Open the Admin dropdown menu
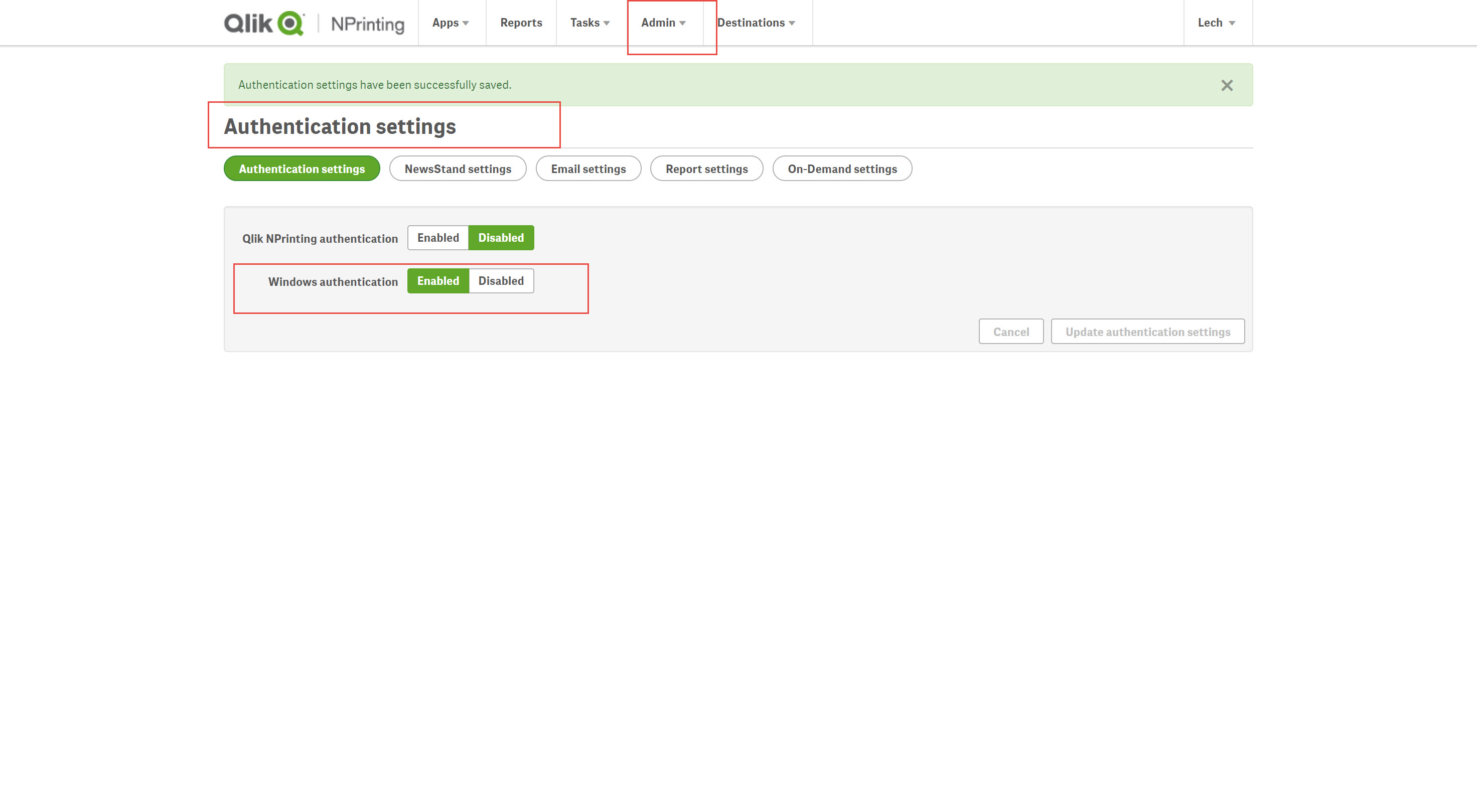The height and width of the screenshot is (812, 1477). (x=663, y=23)
